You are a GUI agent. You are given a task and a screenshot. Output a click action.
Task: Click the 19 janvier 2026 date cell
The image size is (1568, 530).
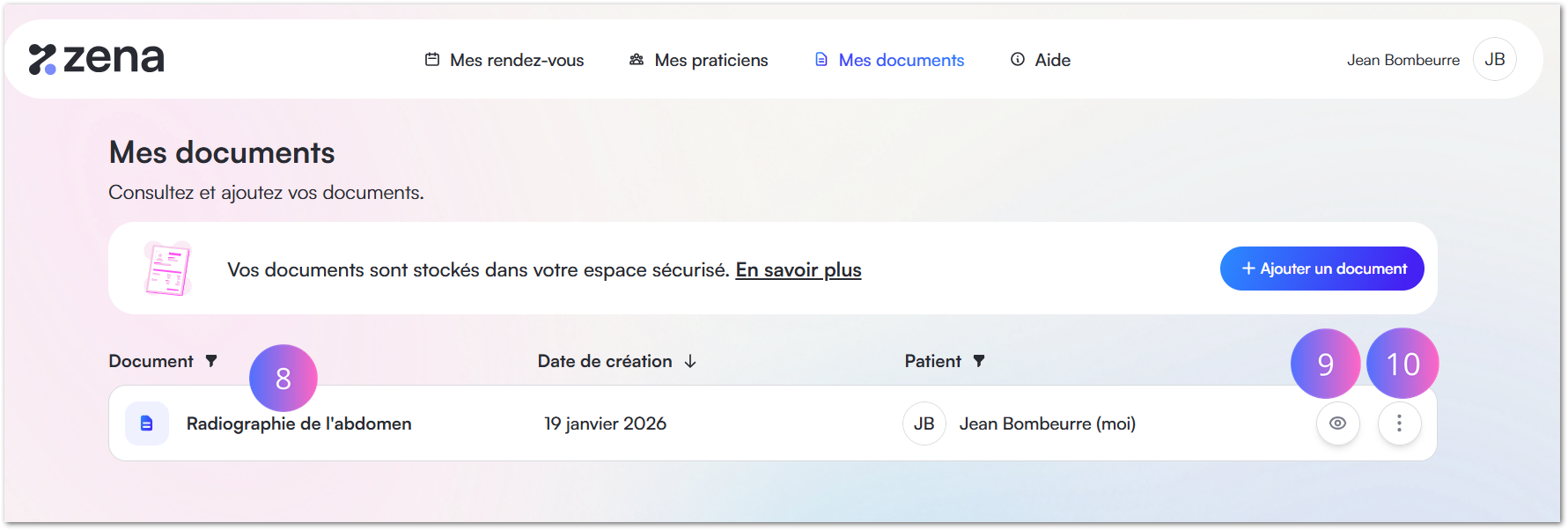pos(606,423)
